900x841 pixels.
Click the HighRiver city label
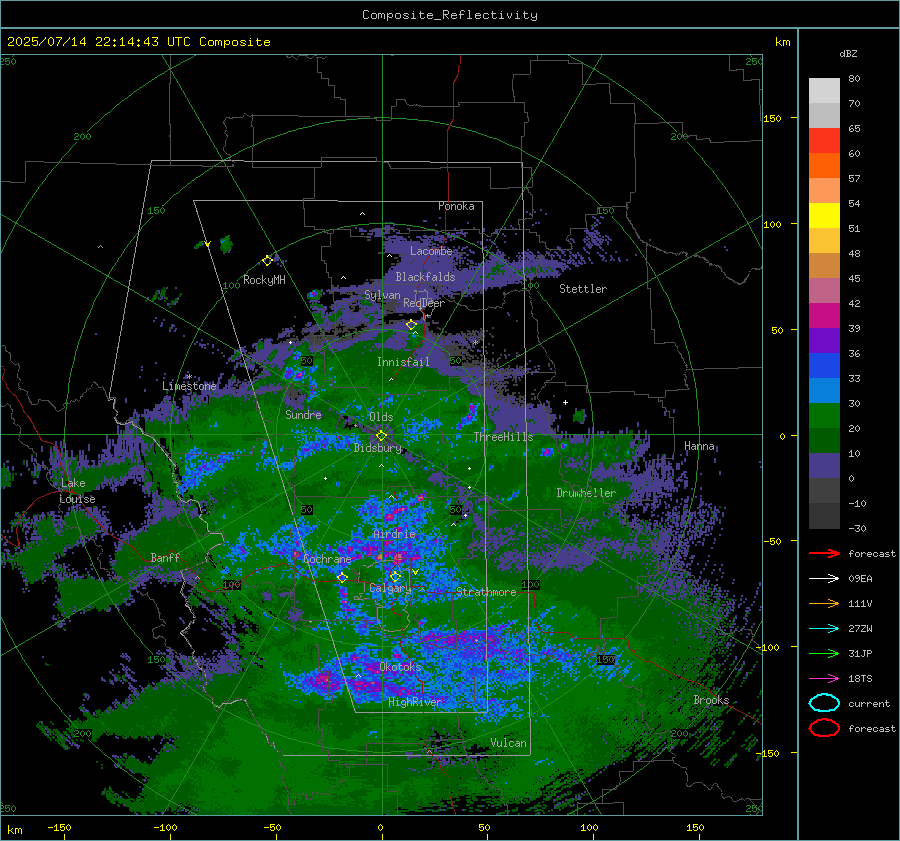414,702
